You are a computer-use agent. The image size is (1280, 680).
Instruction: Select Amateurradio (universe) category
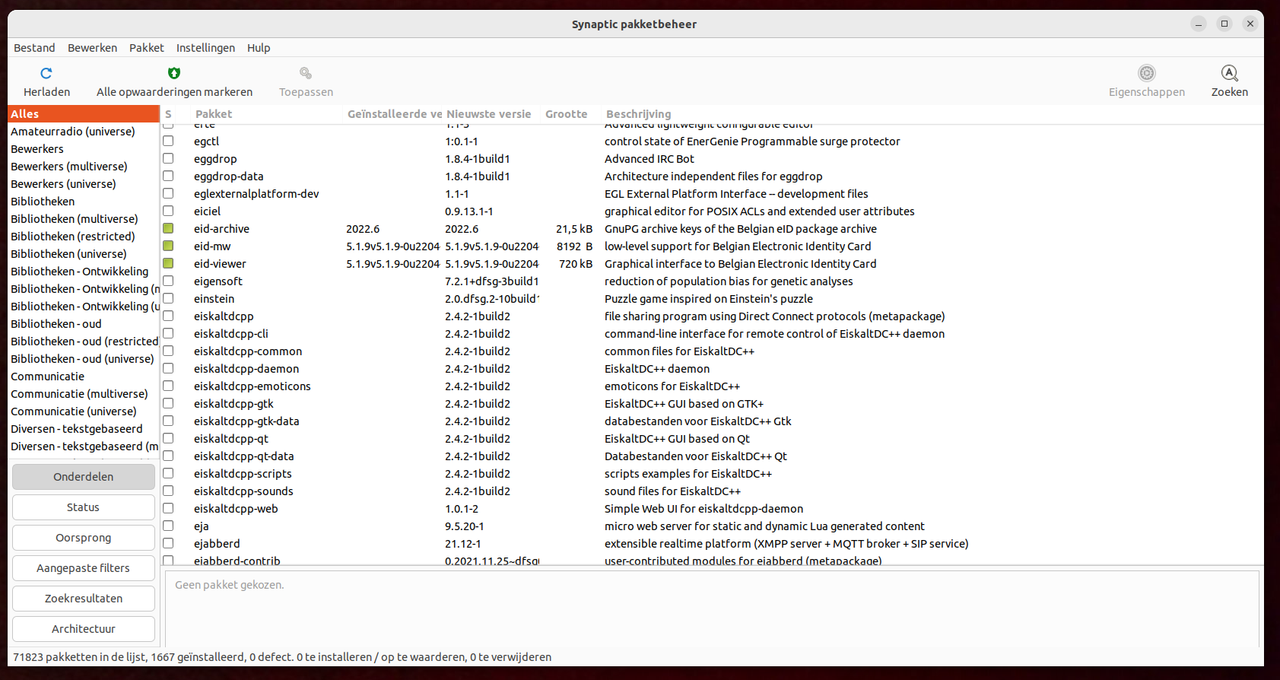[x=83, y=132]
